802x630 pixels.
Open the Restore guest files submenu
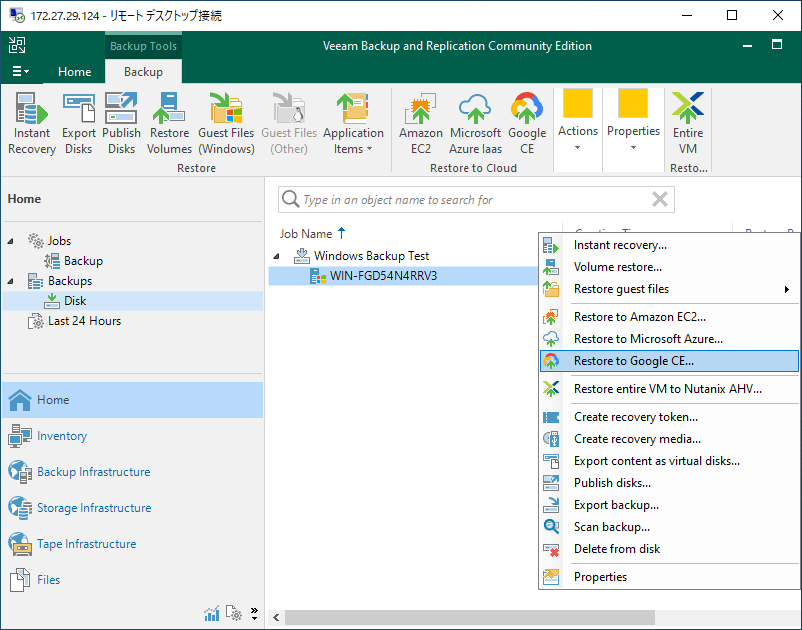tap(669, 289)
